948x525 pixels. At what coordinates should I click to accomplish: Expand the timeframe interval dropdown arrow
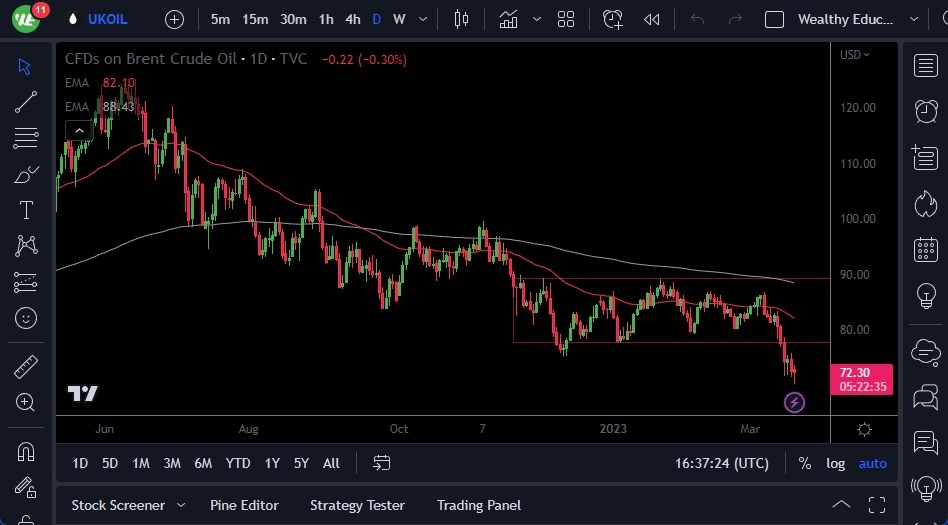[x=424, y=19]
